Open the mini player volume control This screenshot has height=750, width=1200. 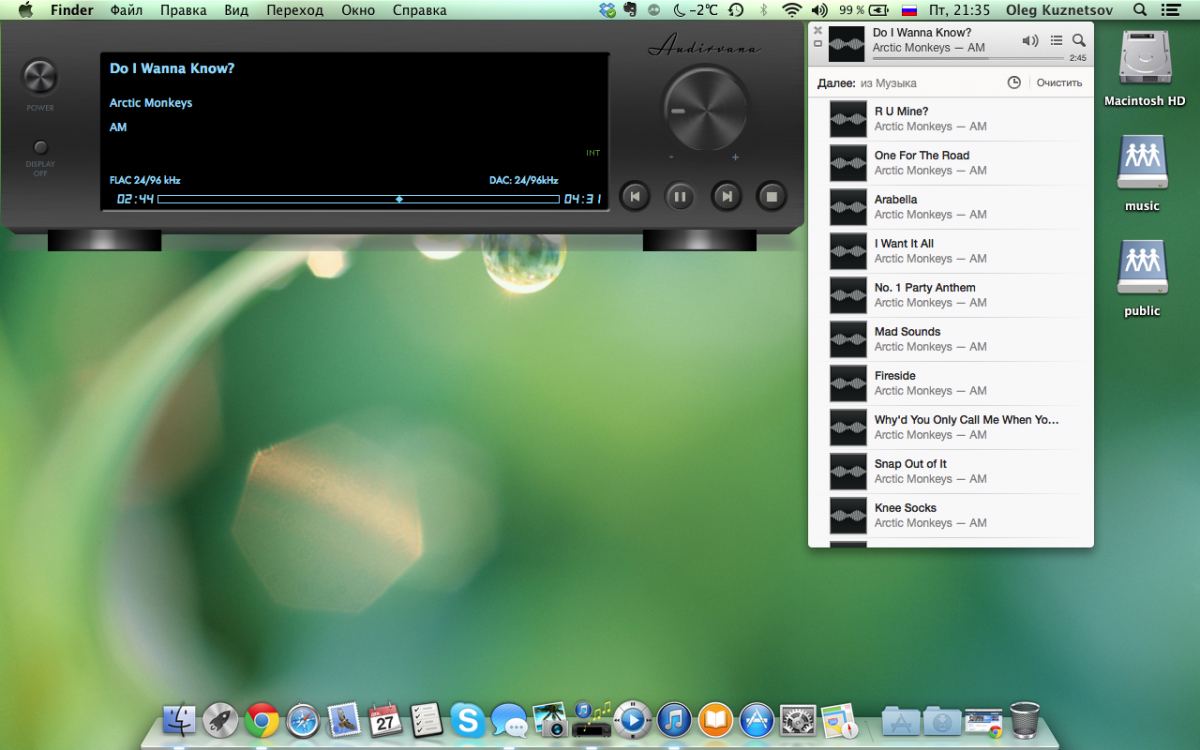[x=1030, y=40]
